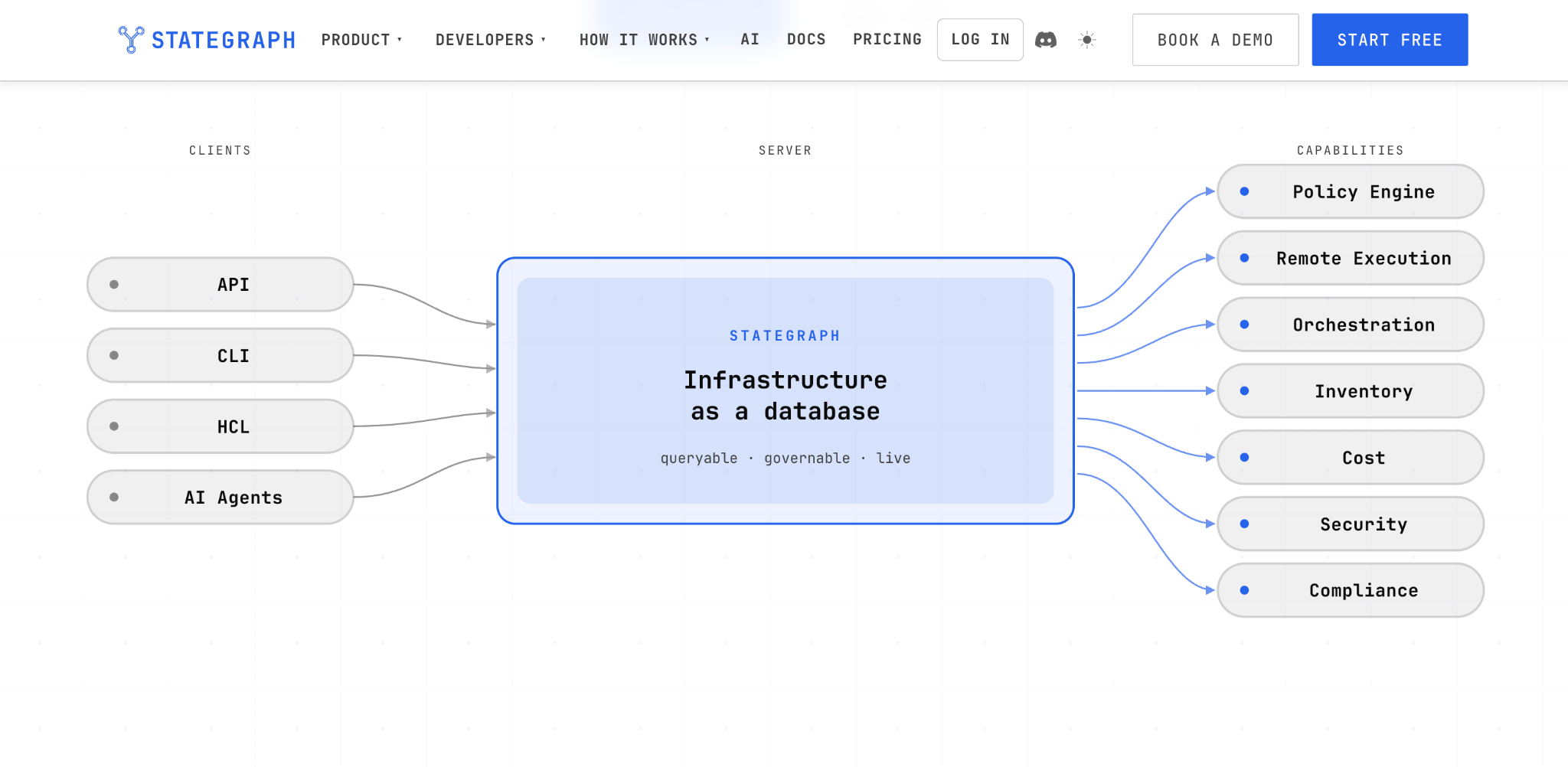Click the Log In button

[x=980, y=40]
